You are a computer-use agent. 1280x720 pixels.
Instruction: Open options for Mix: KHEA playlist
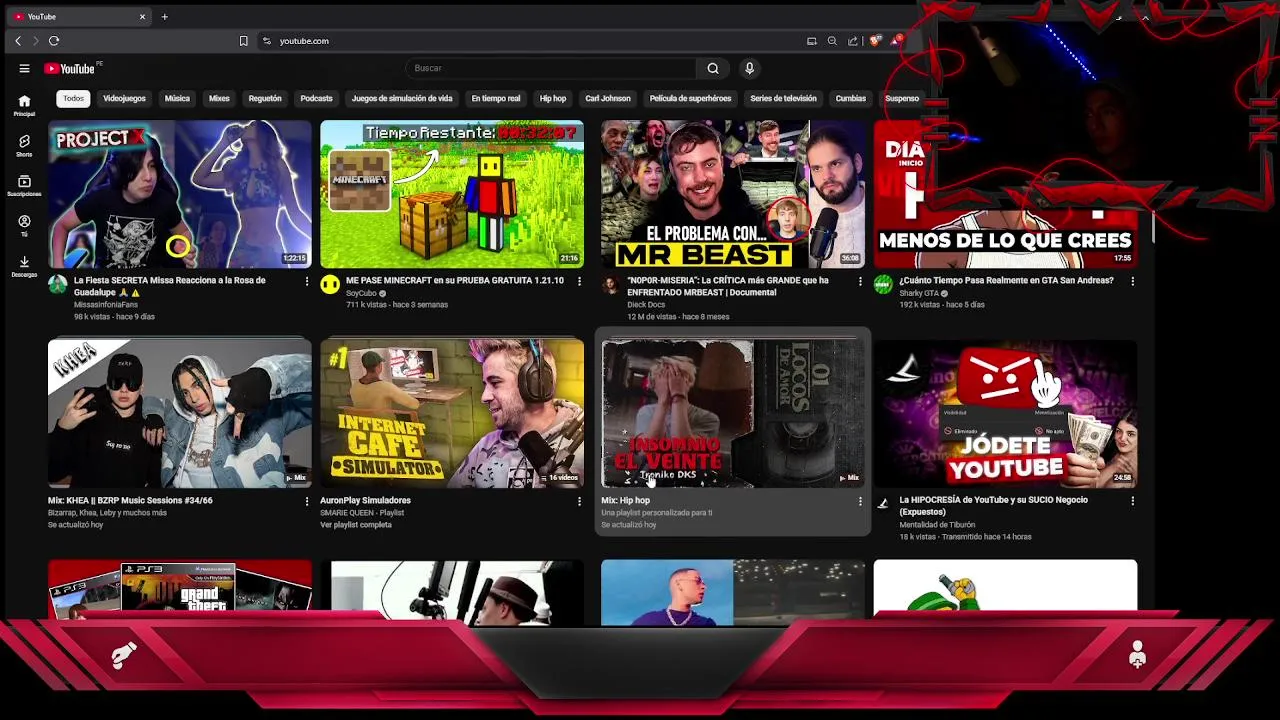point(307,501)
